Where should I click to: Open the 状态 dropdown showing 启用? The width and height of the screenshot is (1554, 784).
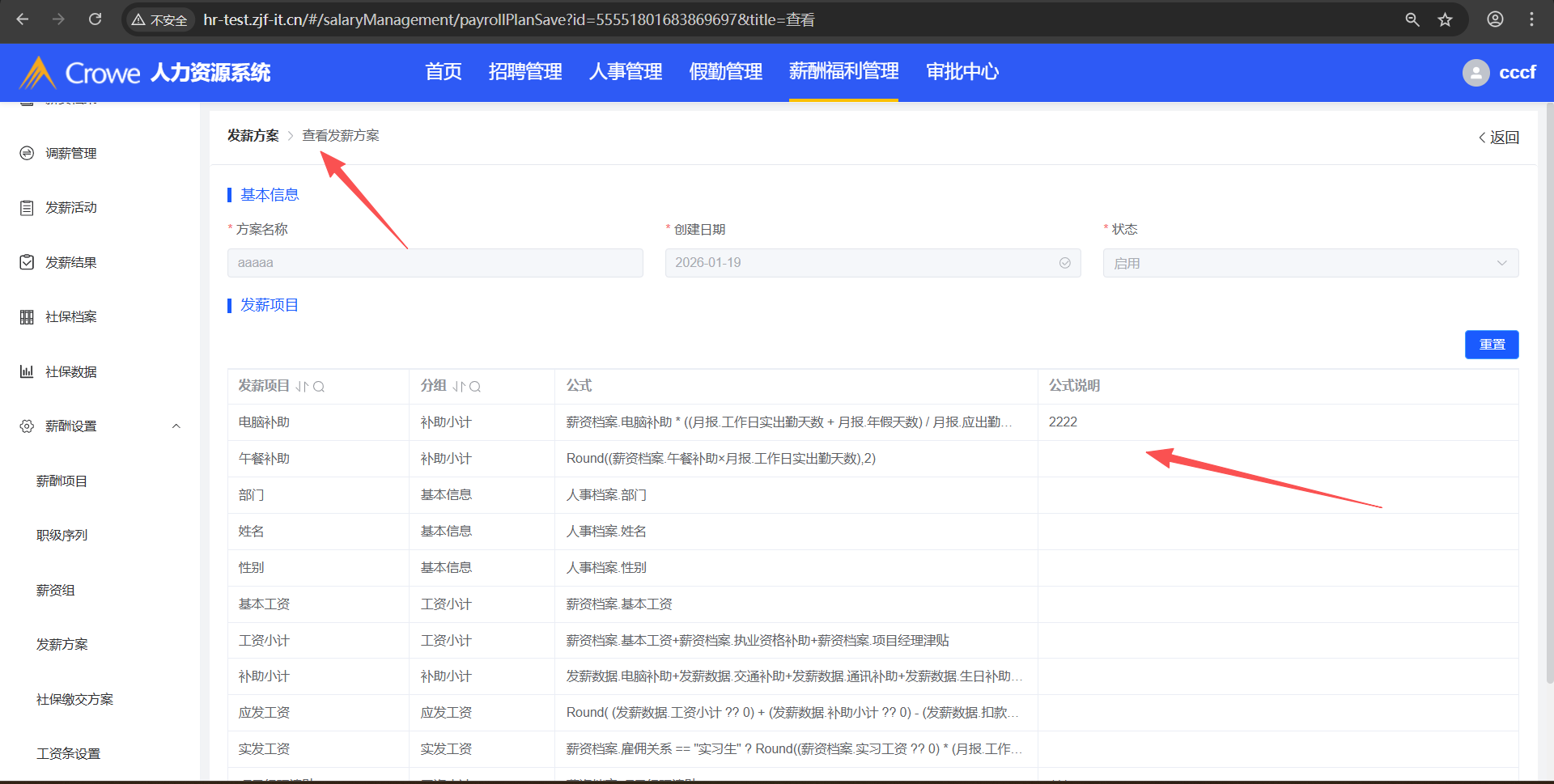coord(1310,263)
